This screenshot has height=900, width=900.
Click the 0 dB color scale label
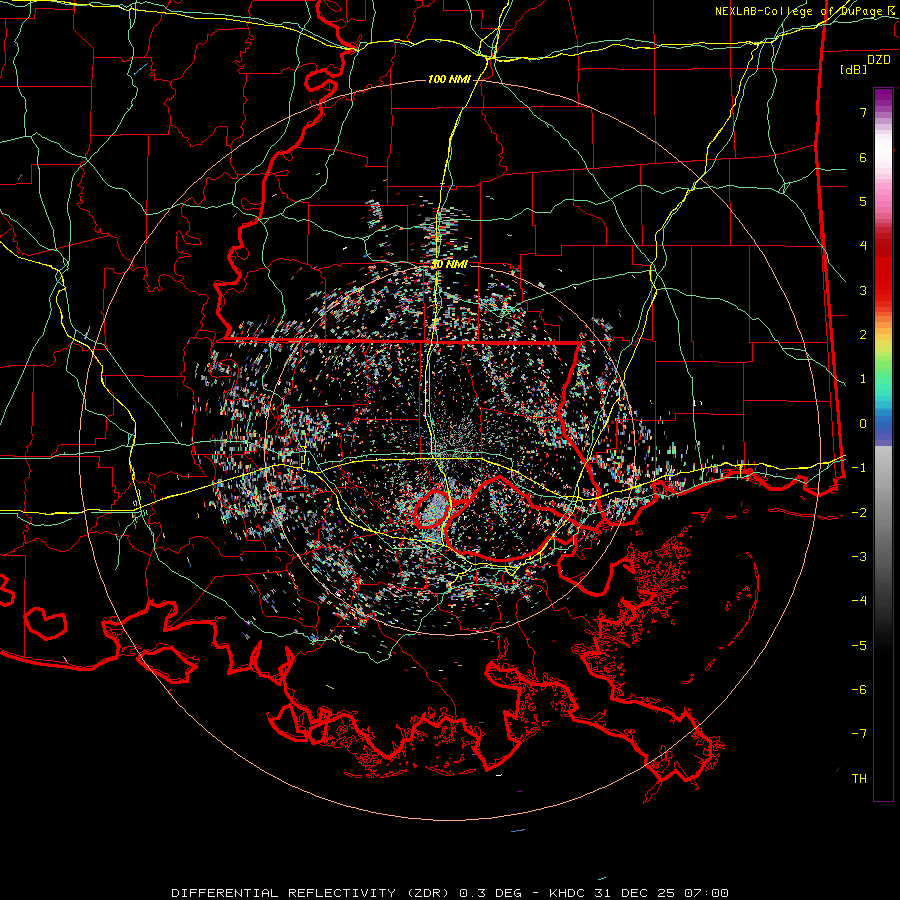863,424
